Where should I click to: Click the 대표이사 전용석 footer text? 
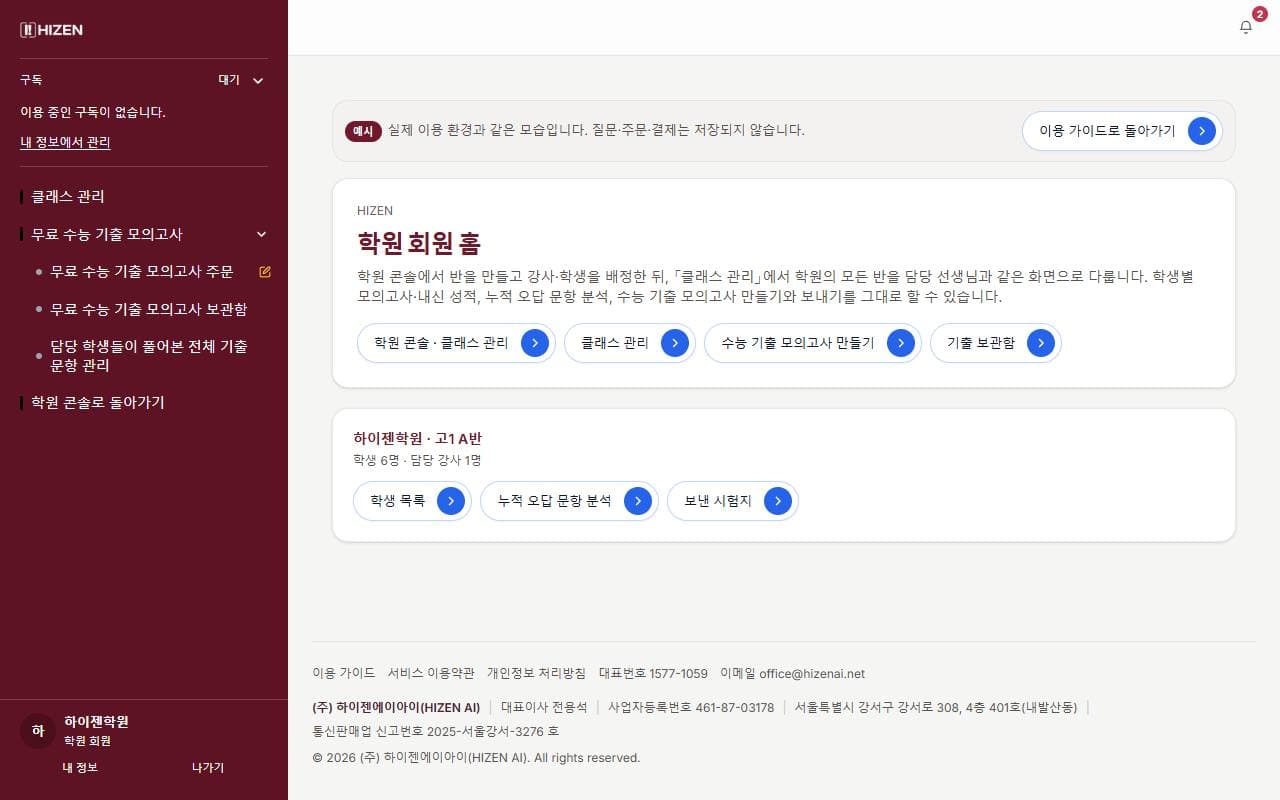(544, 707)
